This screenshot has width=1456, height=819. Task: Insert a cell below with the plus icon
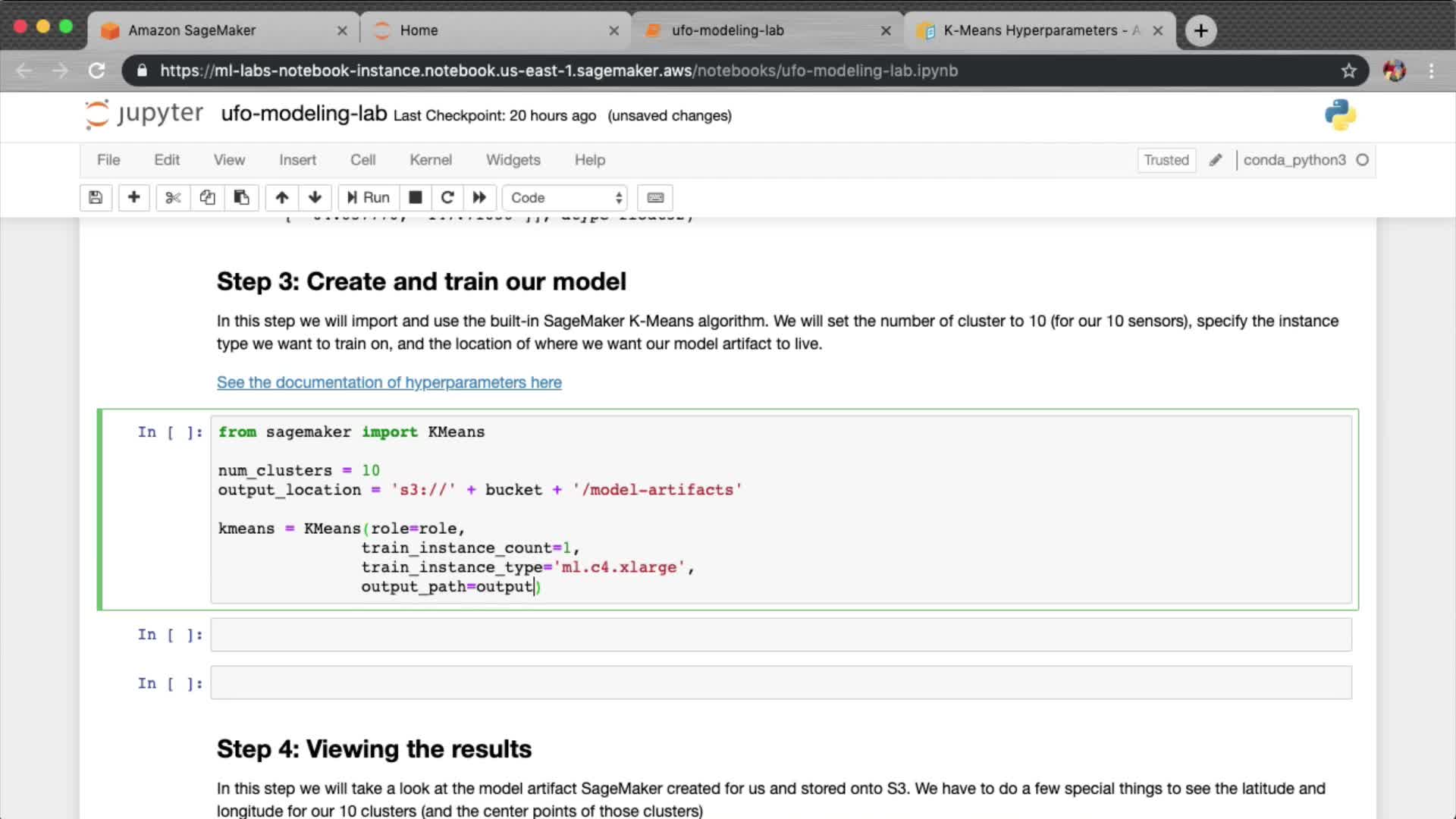133,198
